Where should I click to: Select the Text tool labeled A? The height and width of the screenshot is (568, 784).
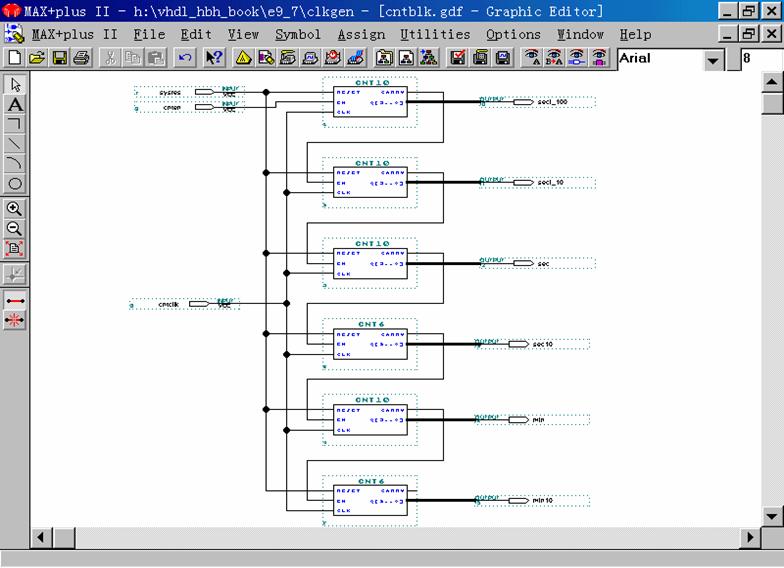(15, 104)
